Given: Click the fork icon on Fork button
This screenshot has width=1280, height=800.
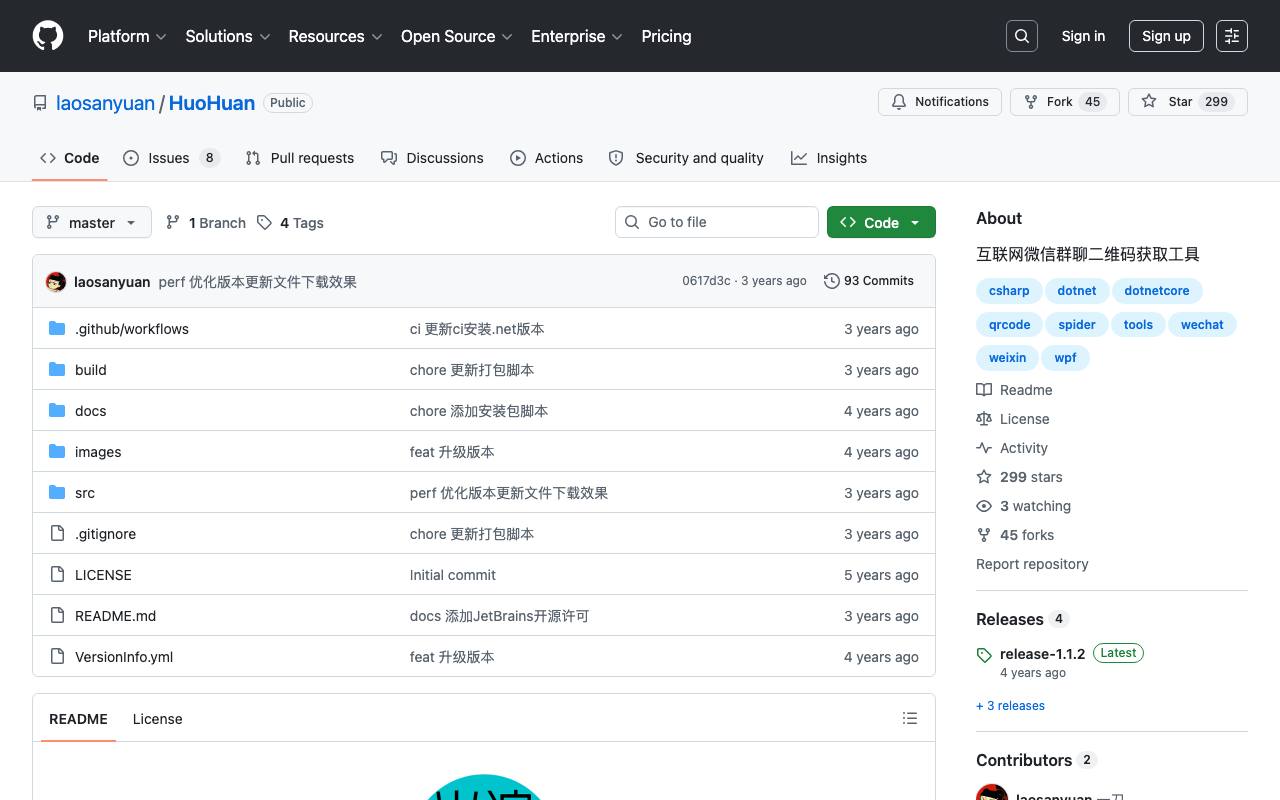Looking at the screenshot, I should (x=1031, y=102).
